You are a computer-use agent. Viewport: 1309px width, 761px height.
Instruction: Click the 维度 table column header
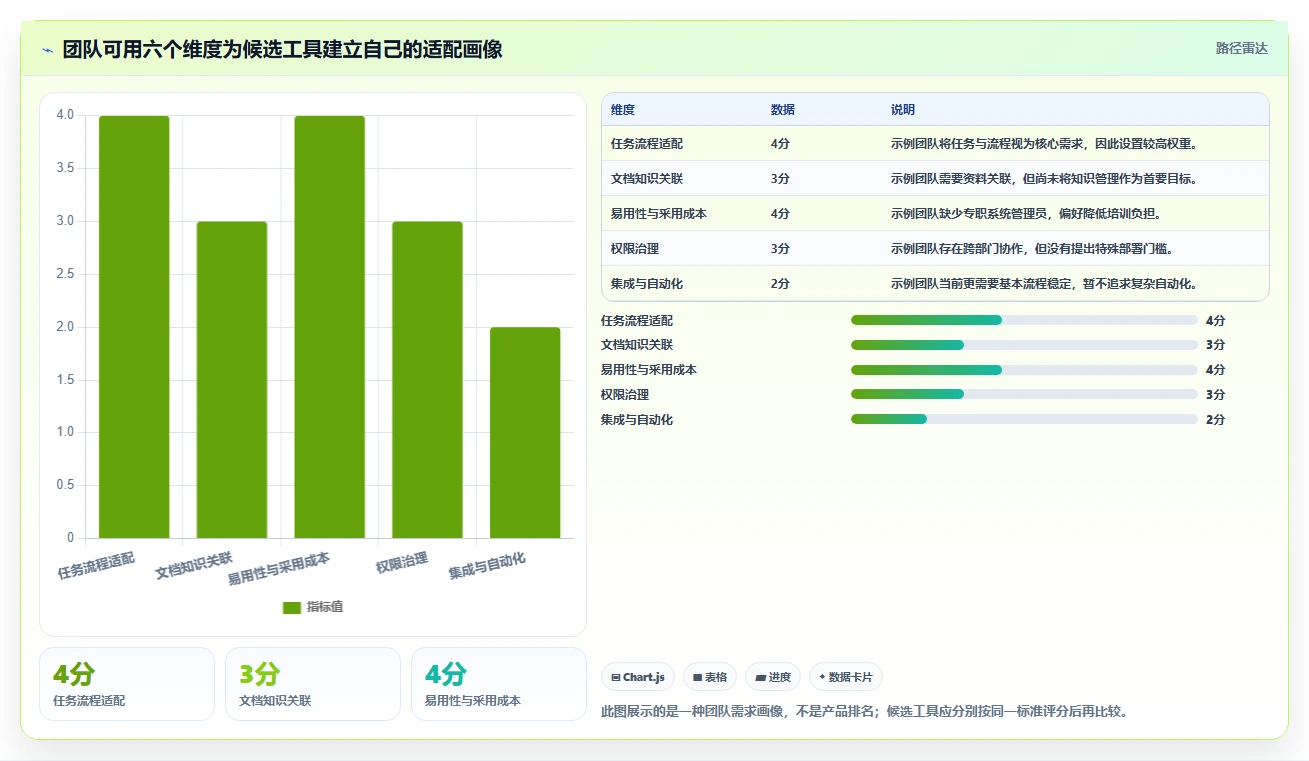[x=623, y=110]
